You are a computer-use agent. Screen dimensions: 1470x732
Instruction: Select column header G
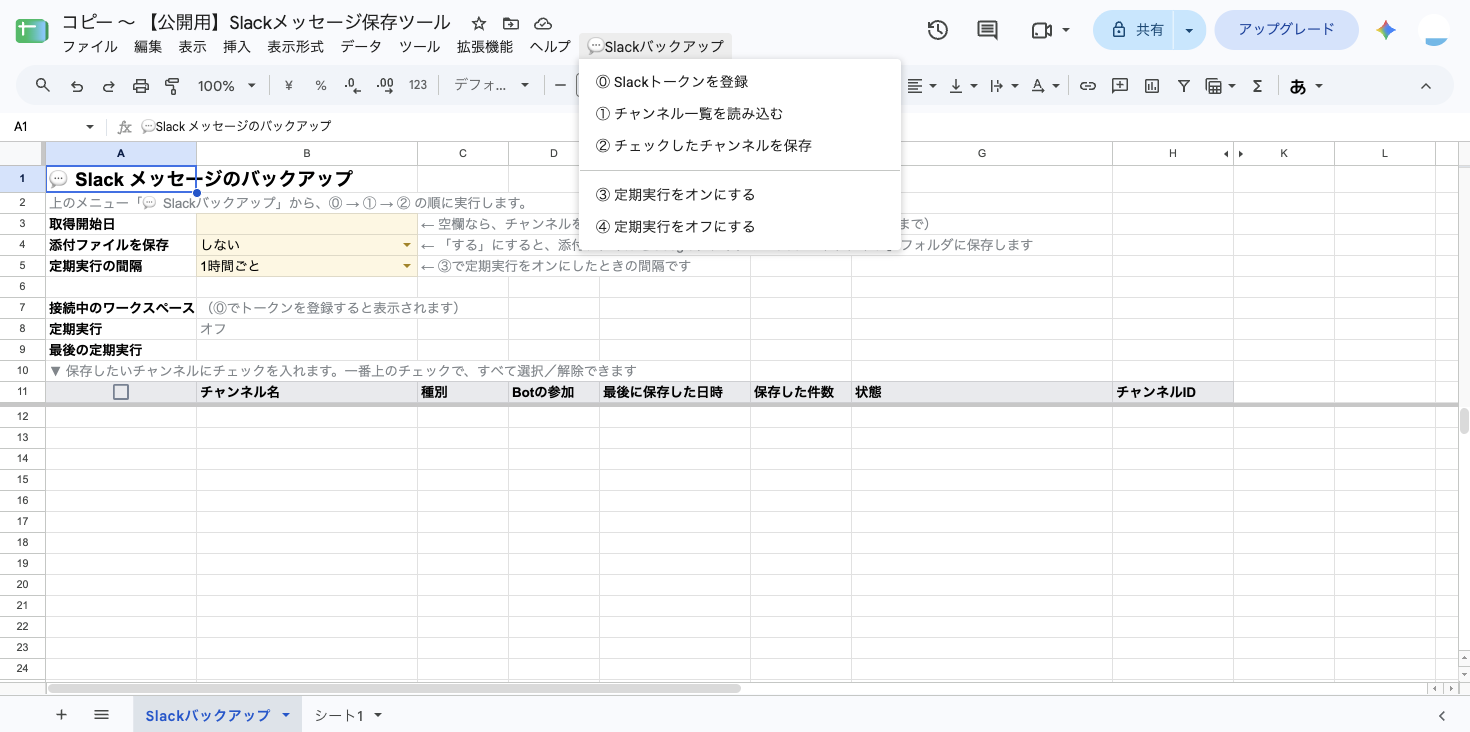(x=982, y=154)
